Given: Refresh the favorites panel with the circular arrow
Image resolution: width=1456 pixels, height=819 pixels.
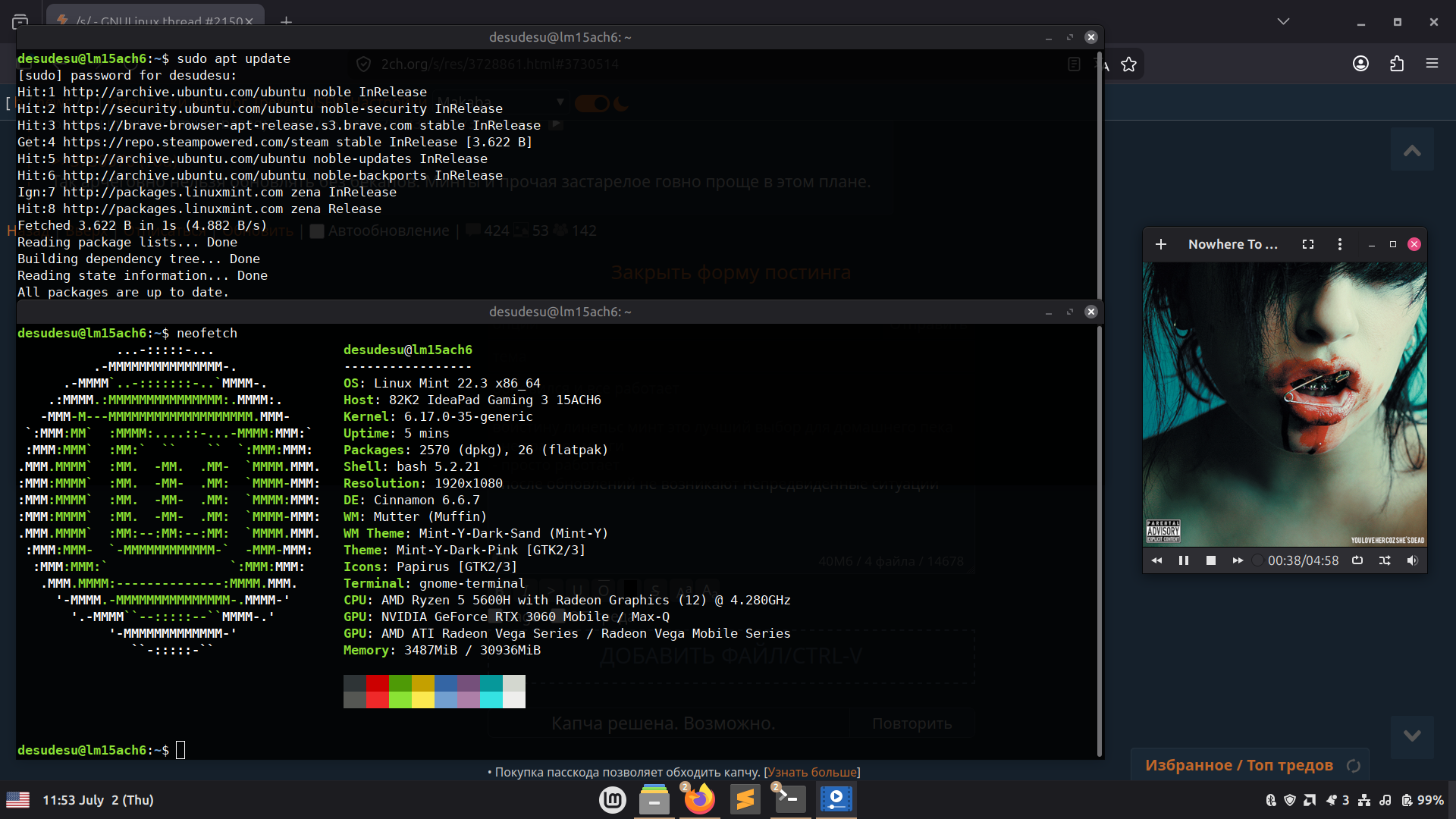Looking at the screenshot, I should [1354, 766].
